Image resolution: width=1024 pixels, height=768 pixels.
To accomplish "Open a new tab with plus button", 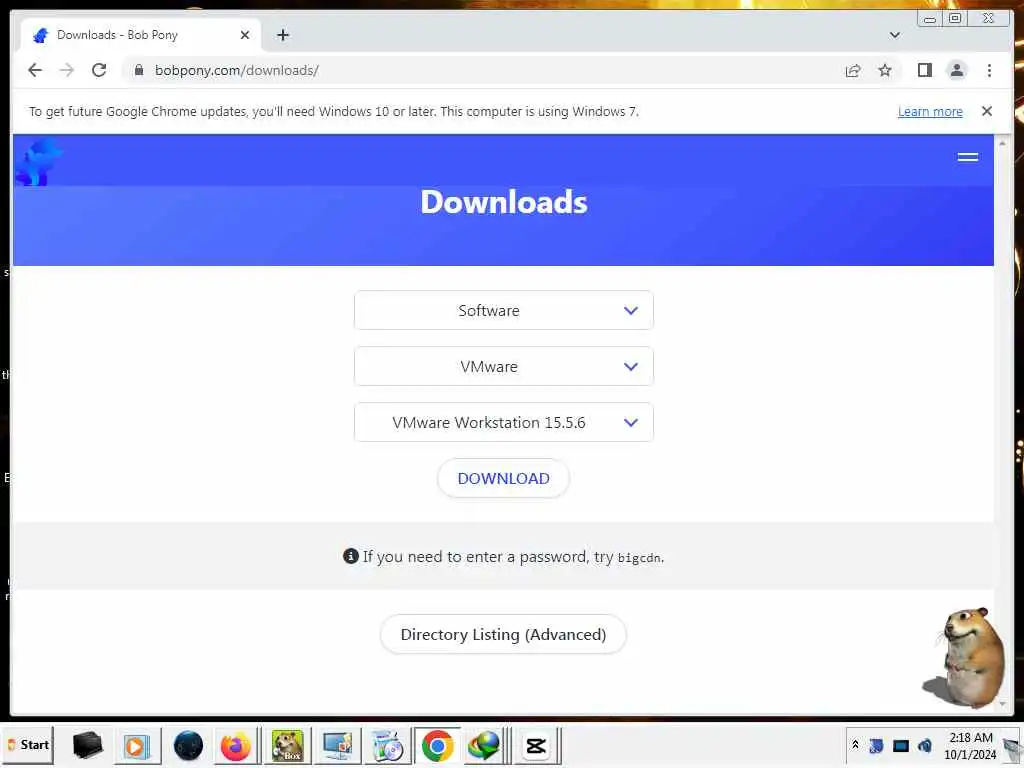I will (x=283, y=35).
